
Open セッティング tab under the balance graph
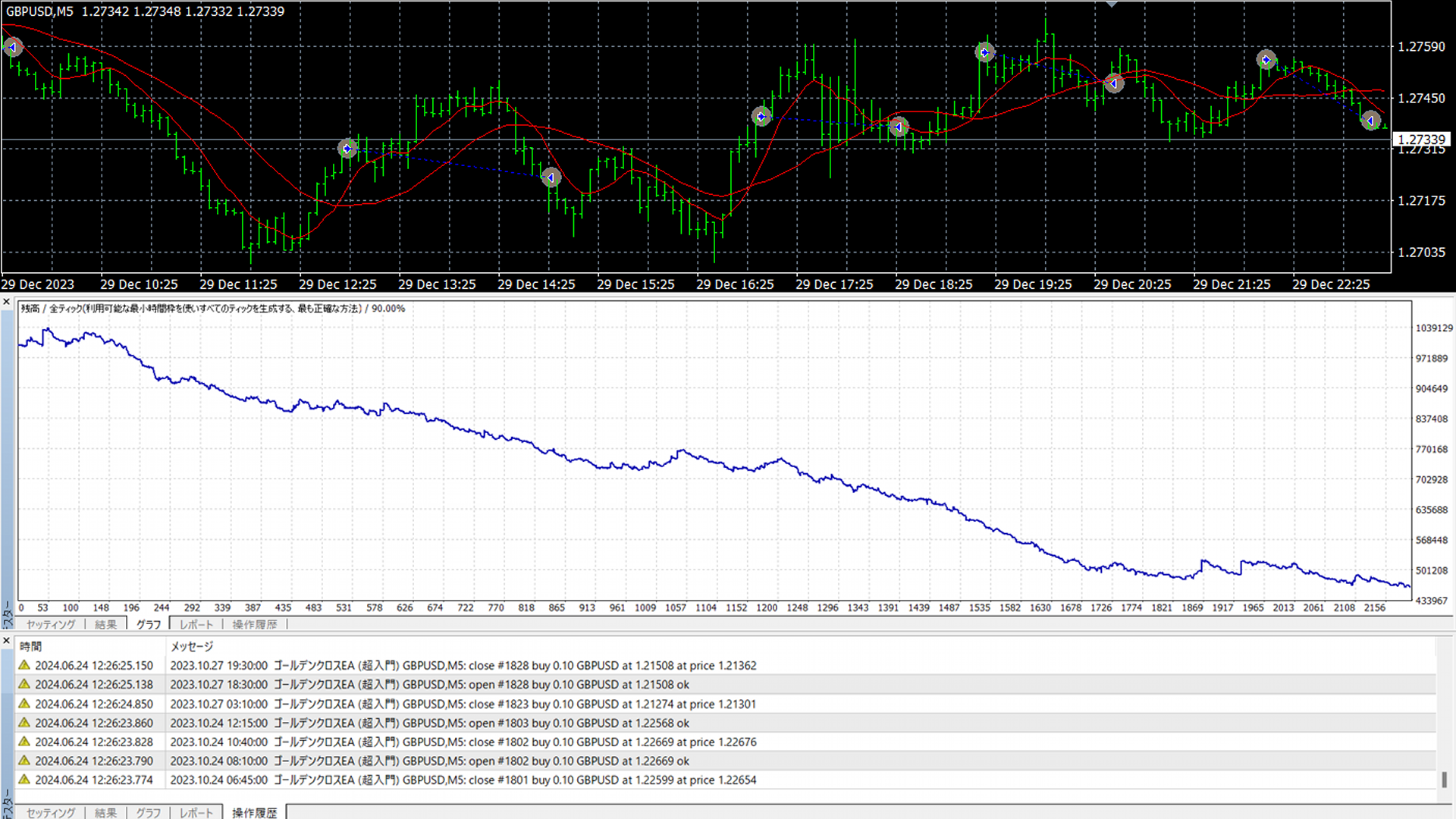[x=51, y=624]
